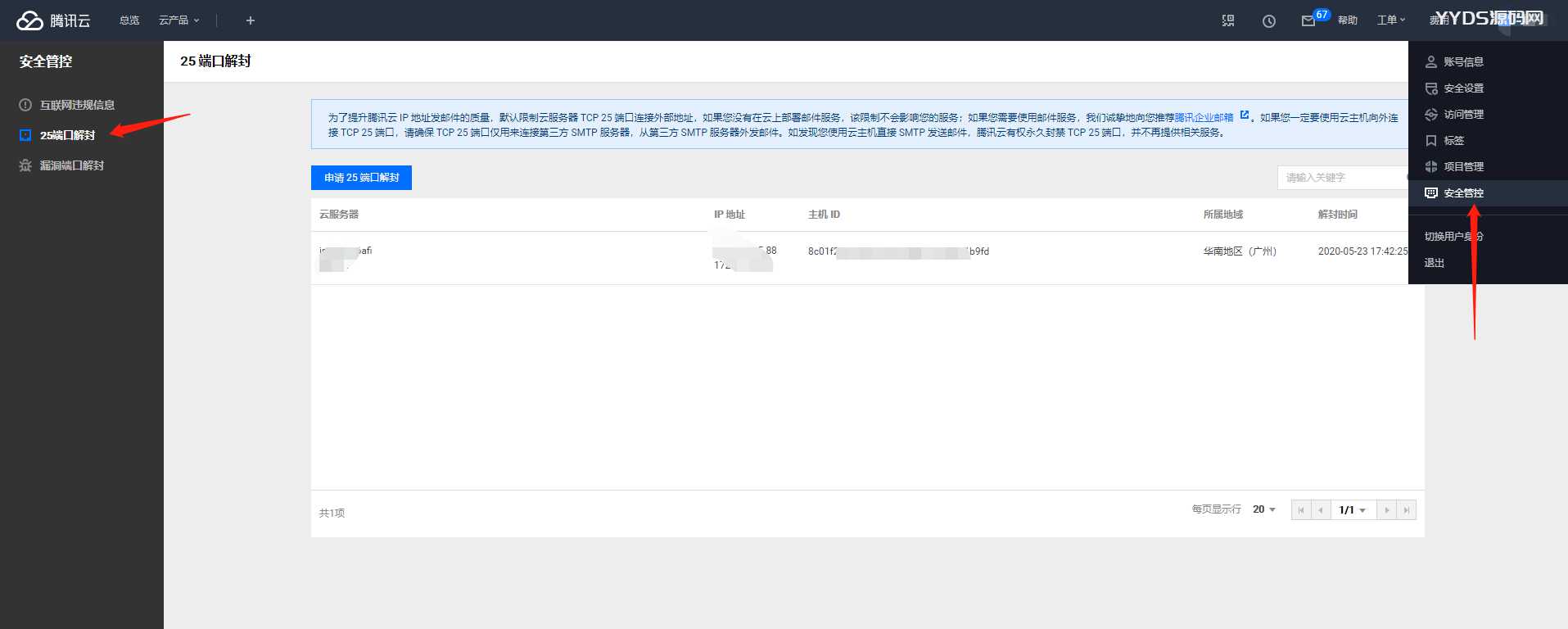Choose 退出 to log out
This screenshot has width=1568, height=629.
click(1435, 263)
